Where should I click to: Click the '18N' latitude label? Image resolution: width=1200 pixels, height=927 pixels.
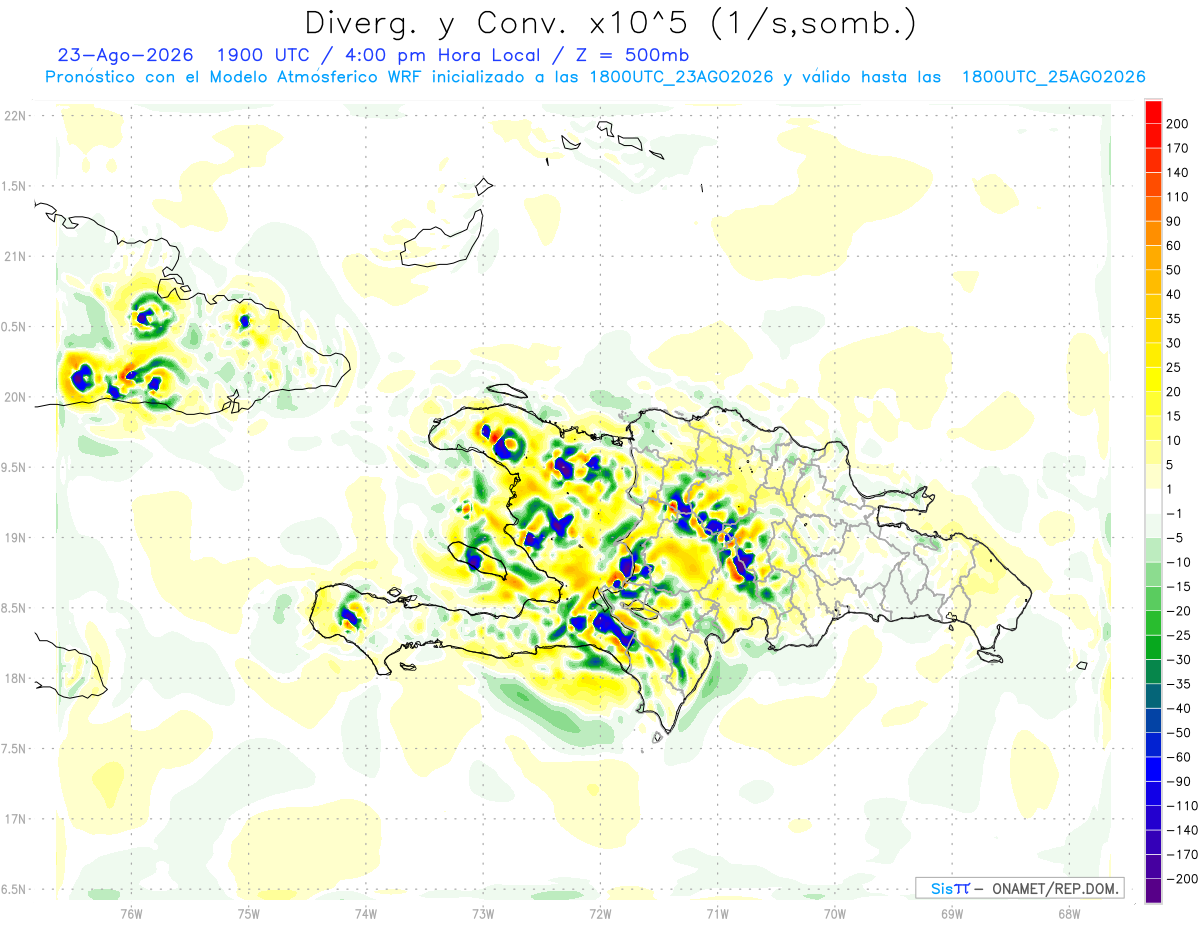point(14,678)
